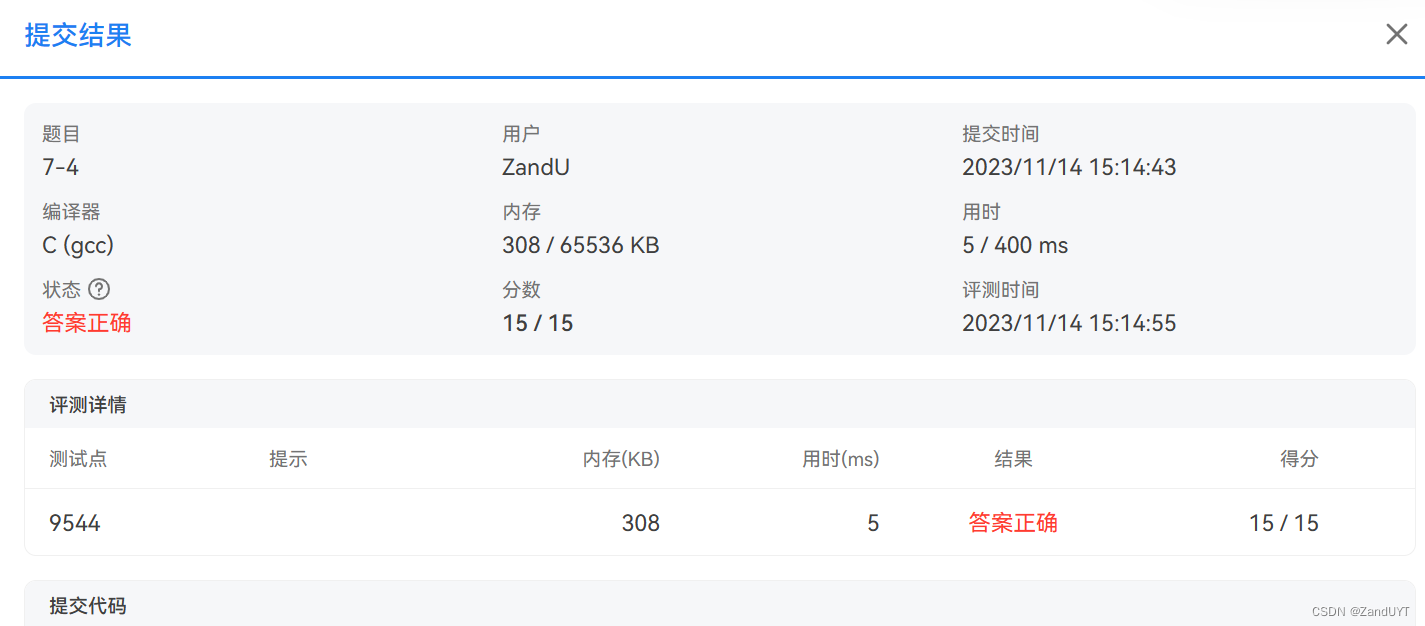Viewport: 1425px width, 626px height.
Task: Close the 提交结果 dialog
Action: (x=1396, y=33)
